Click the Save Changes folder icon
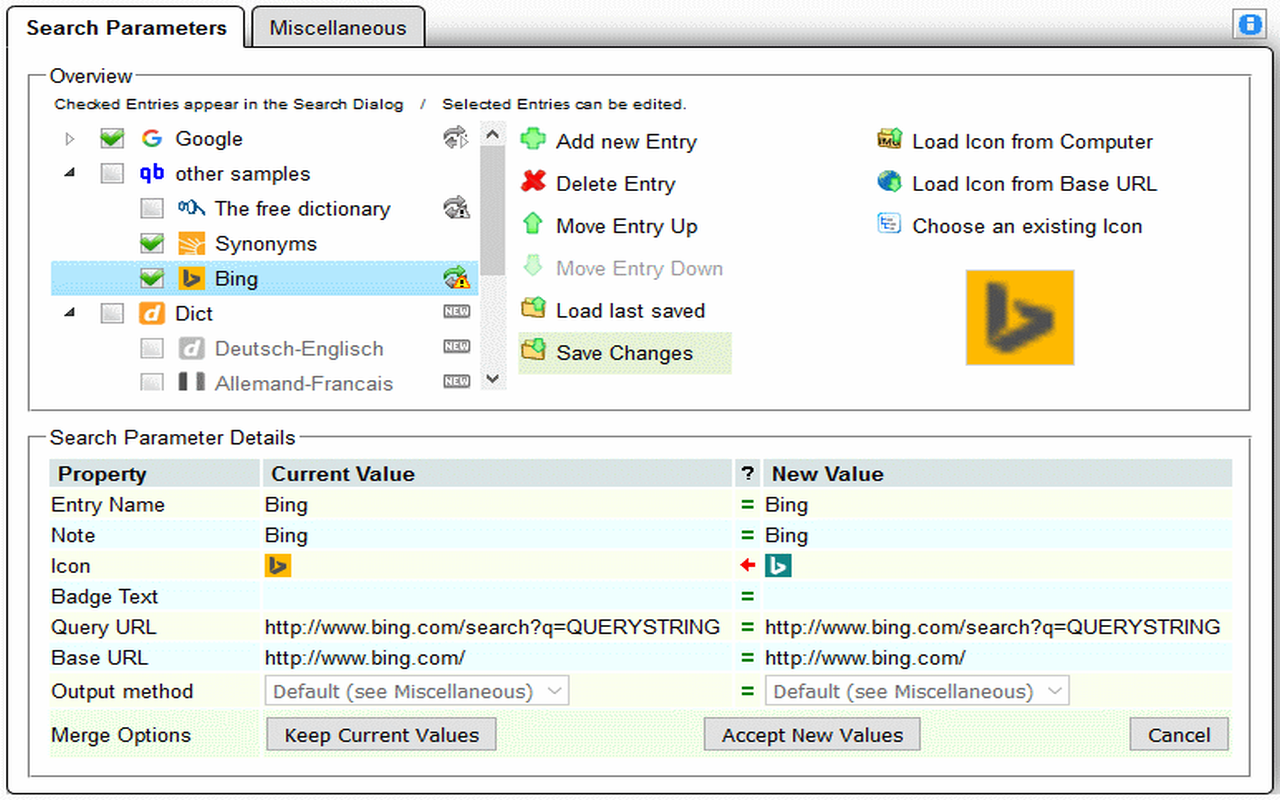The image size is (1280, 800). click(x=534, y=350)
